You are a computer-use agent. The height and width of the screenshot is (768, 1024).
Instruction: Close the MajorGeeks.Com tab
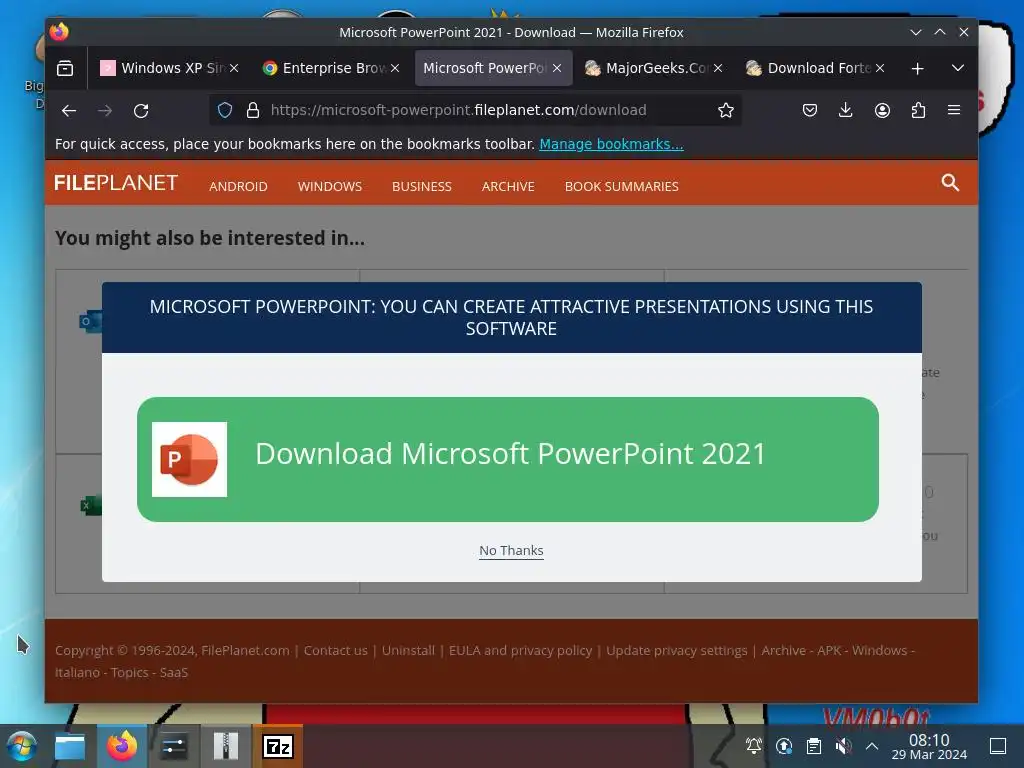(718, 68)
